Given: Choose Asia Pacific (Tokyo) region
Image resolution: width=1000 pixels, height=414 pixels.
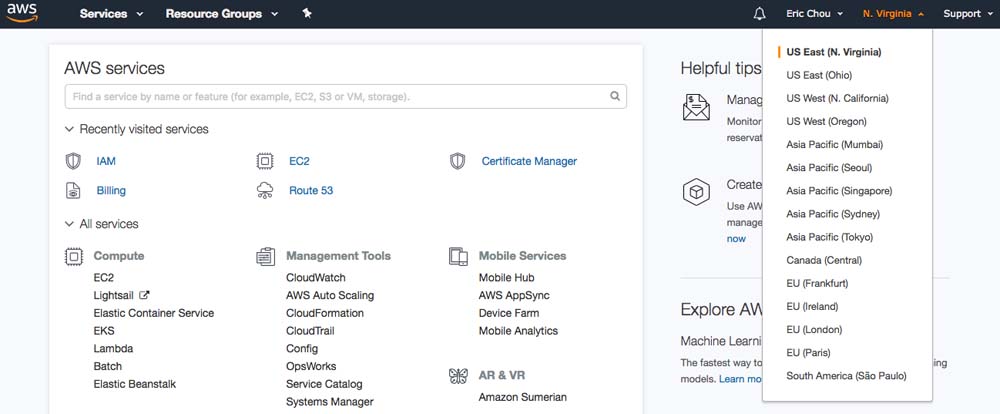Looking at the screenshot, I should coord(829,238).
